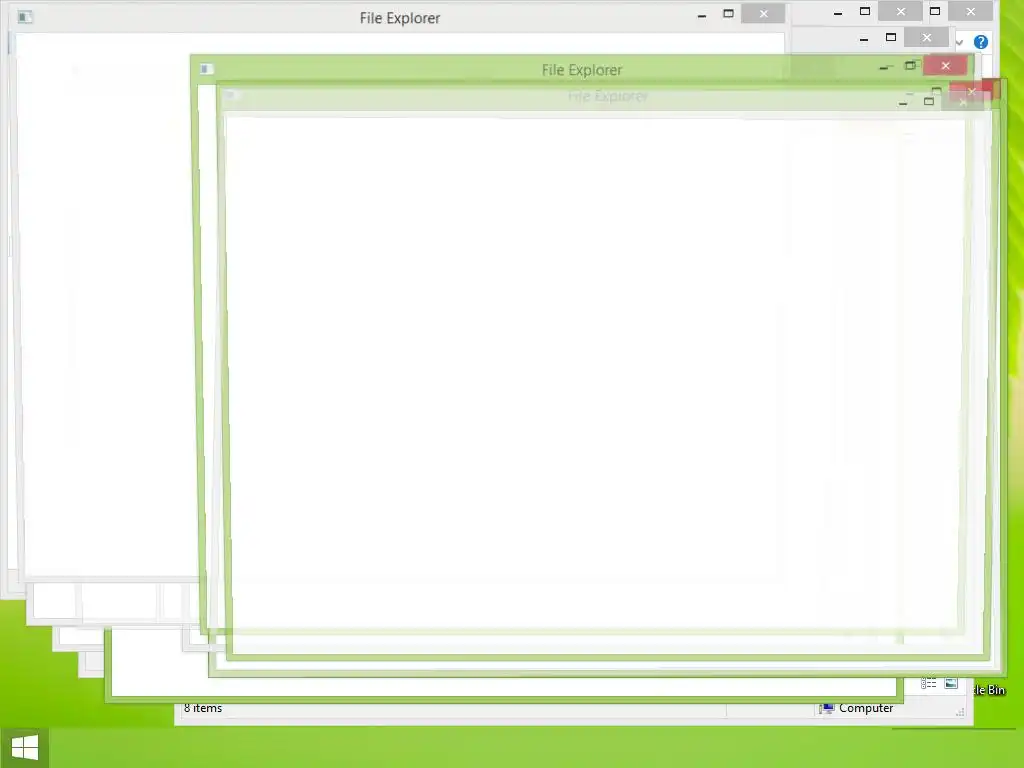1024x768 pixels.
Task: Click the "Computer" label in the status bar
Action: point(865,708)
